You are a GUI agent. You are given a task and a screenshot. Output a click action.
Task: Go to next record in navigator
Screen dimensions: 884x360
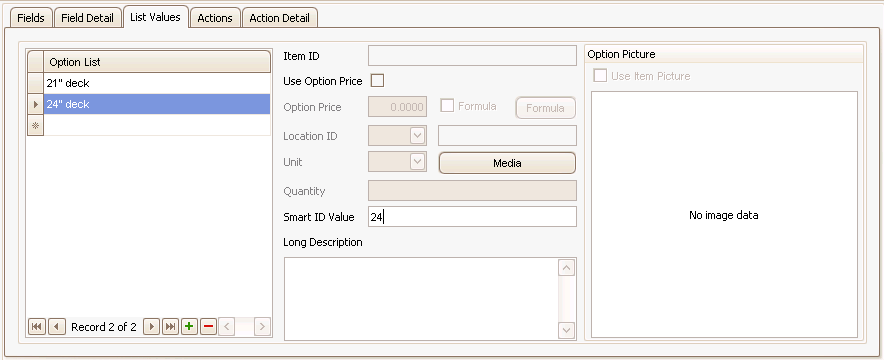151,327
